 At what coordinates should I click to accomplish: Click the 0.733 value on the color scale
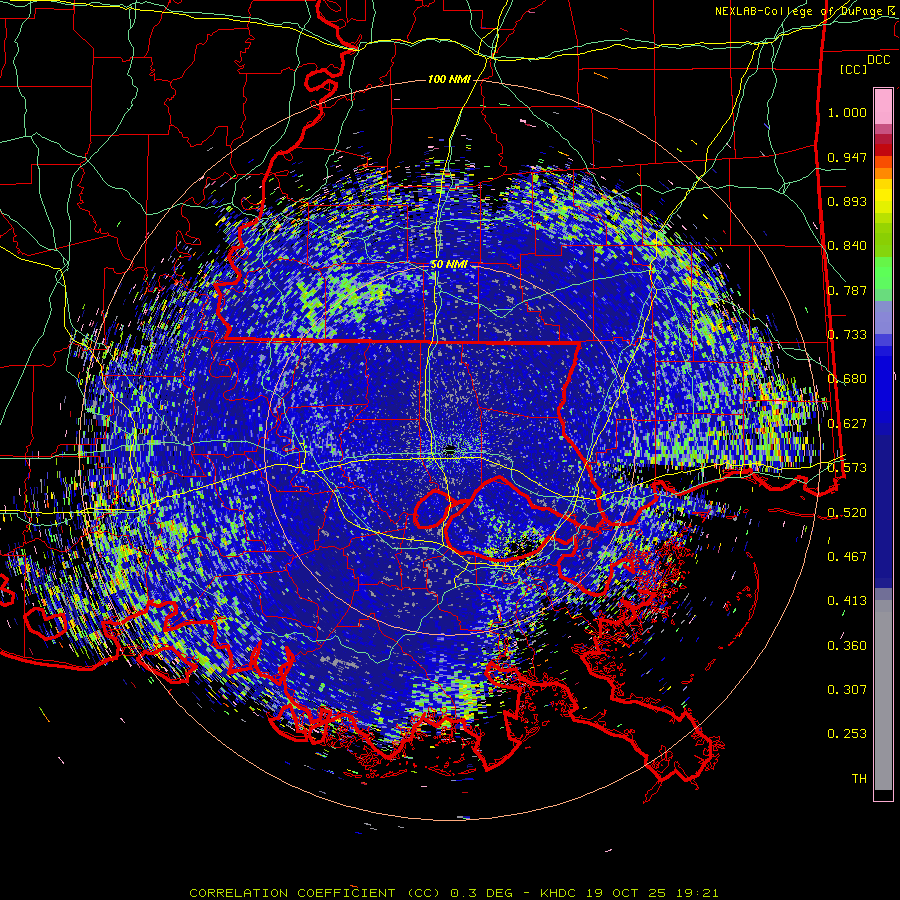tap(847, 335)
